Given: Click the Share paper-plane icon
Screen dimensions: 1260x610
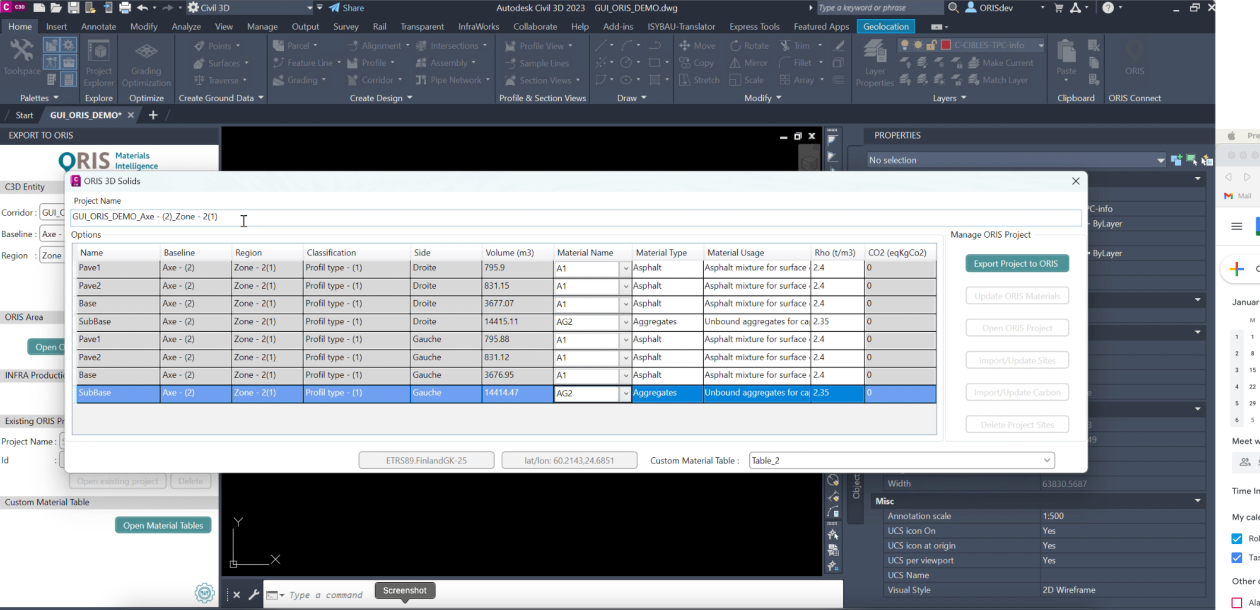Looking at the screenshot, I should (x=334, y=7).
